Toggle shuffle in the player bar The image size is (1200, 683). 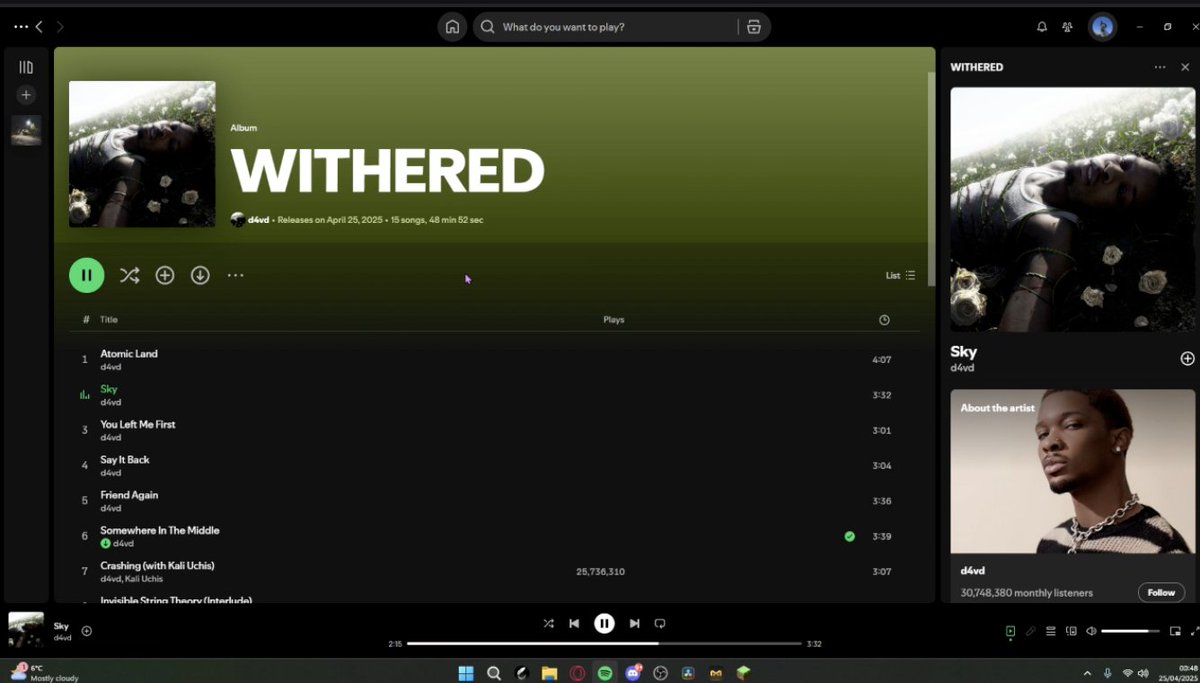(x=548, y=623)
